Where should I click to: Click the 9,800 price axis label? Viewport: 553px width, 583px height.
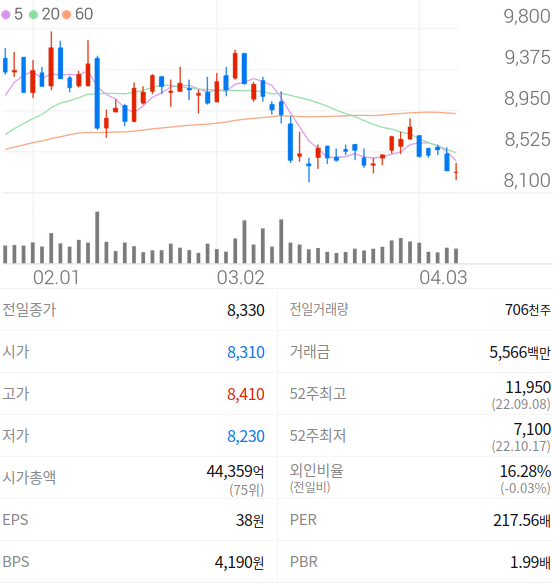[527, 16]
